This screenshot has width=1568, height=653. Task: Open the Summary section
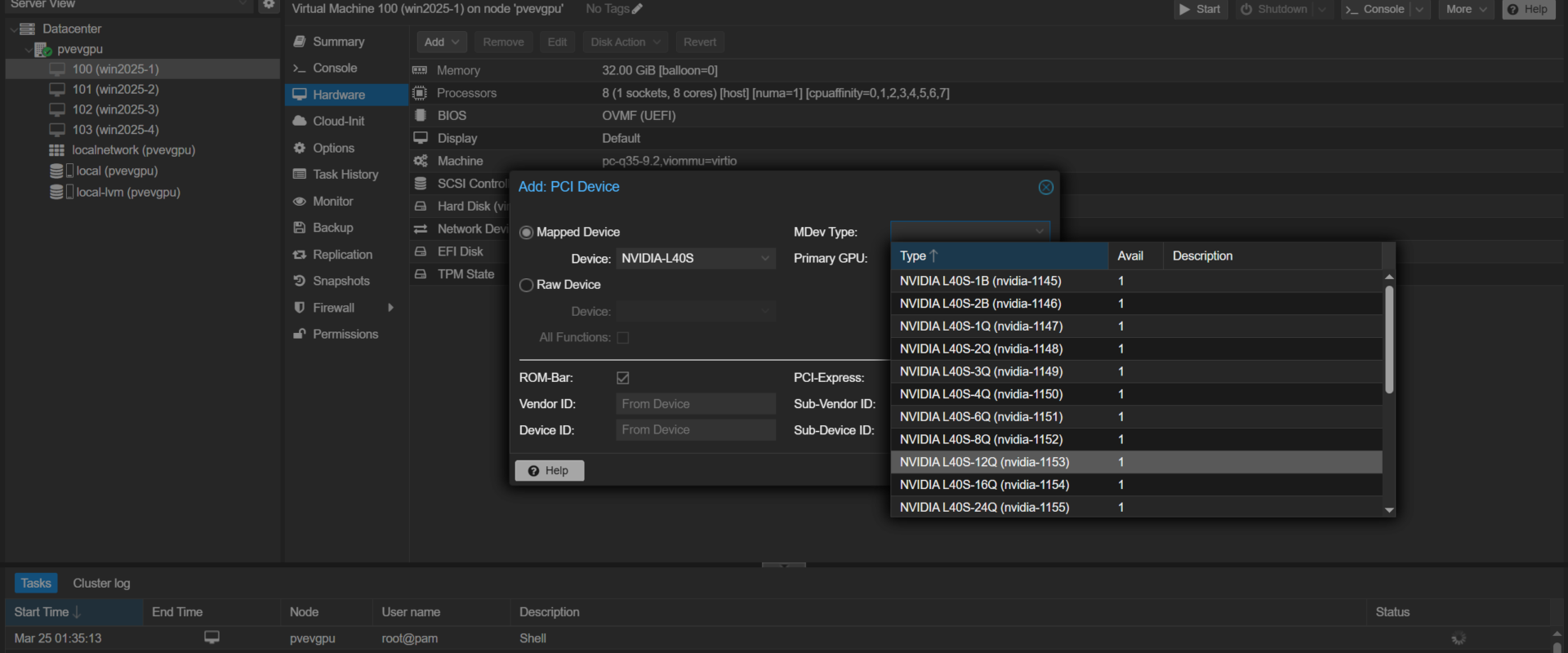tap(346, 42)
